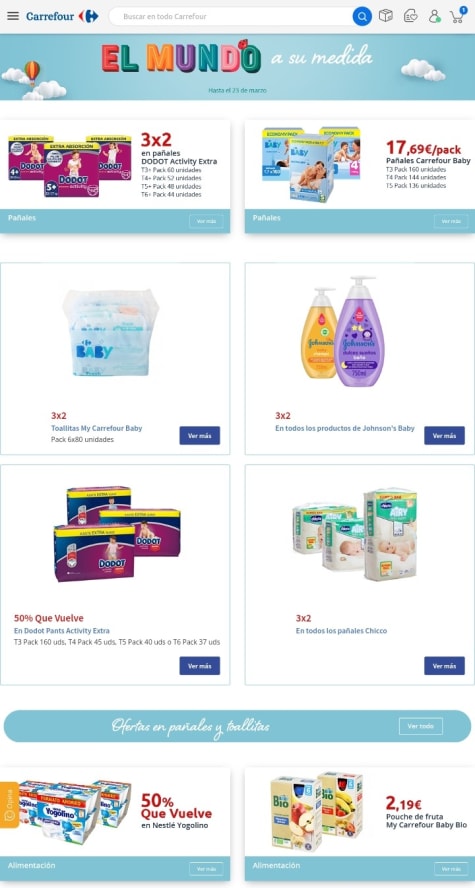Click 'Ver todo' in the Ofertas banner

pos(421,726)
